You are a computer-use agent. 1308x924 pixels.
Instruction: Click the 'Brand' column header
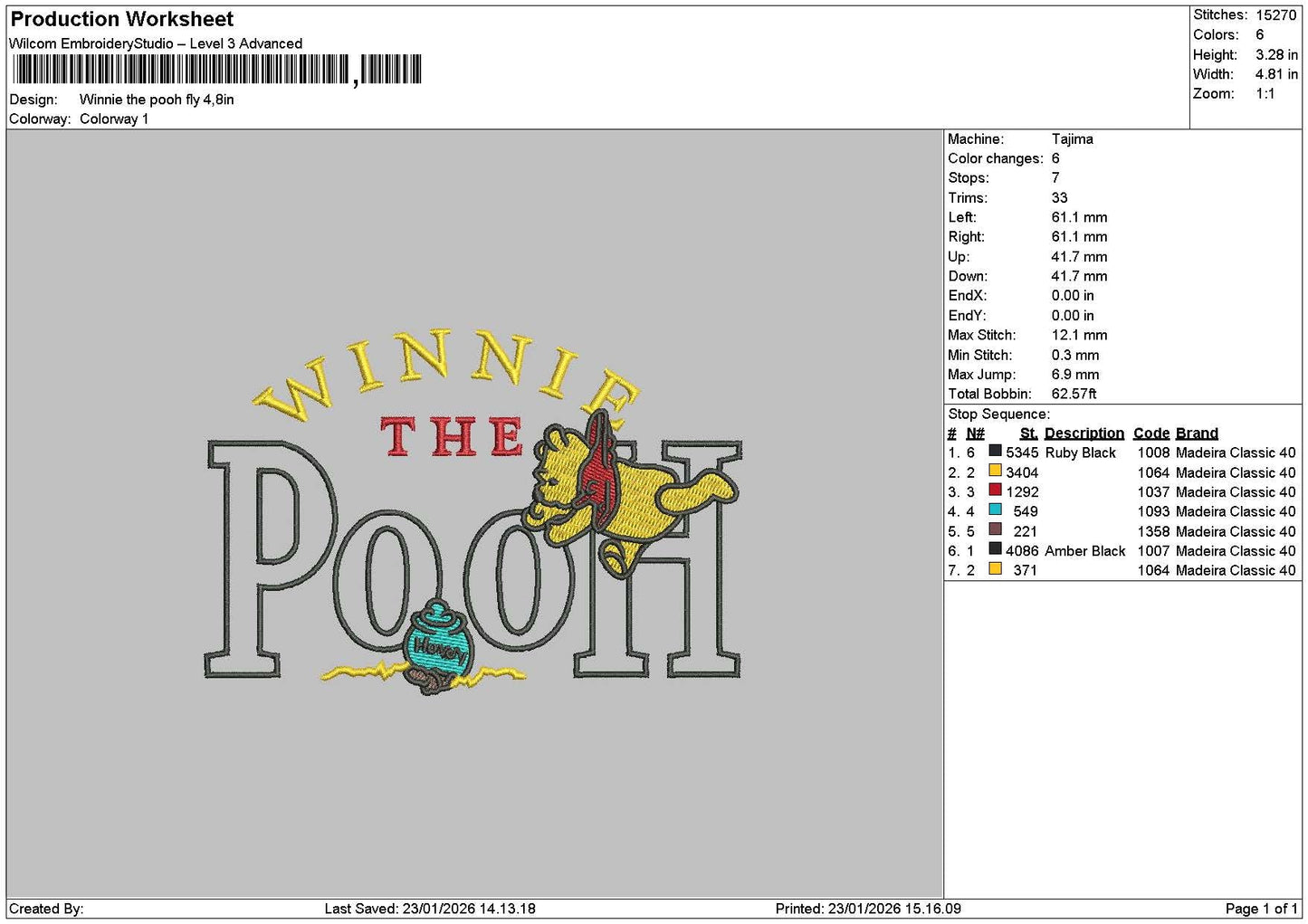click(x=1198, y=433)
